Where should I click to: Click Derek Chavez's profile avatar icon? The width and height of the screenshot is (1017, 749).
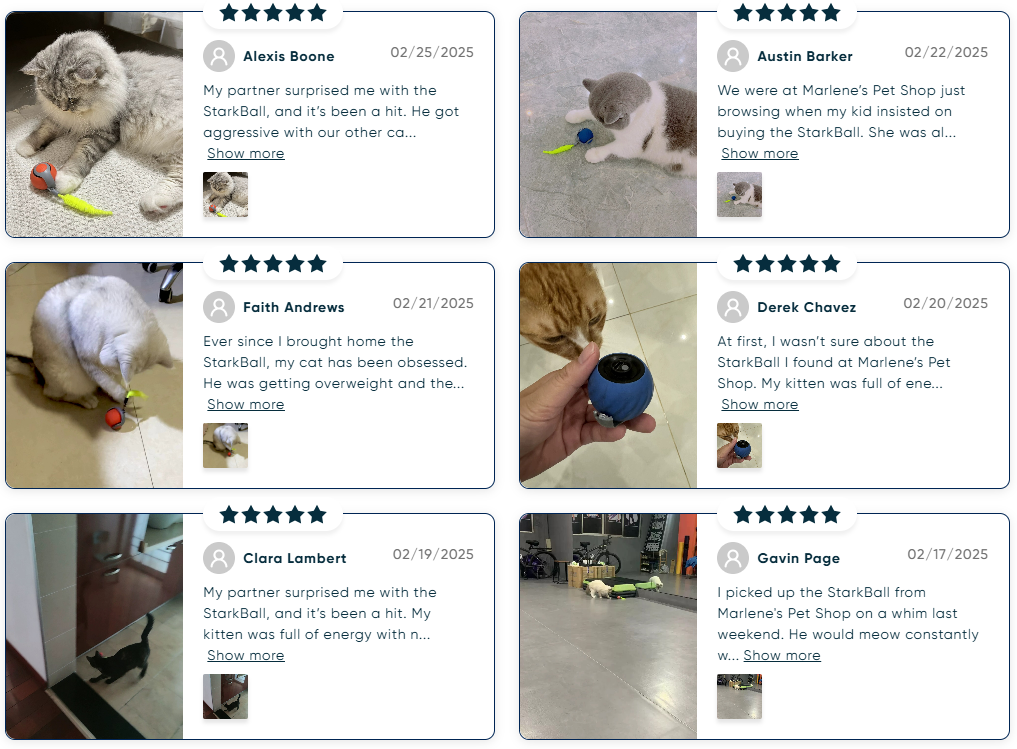(733, 307)
